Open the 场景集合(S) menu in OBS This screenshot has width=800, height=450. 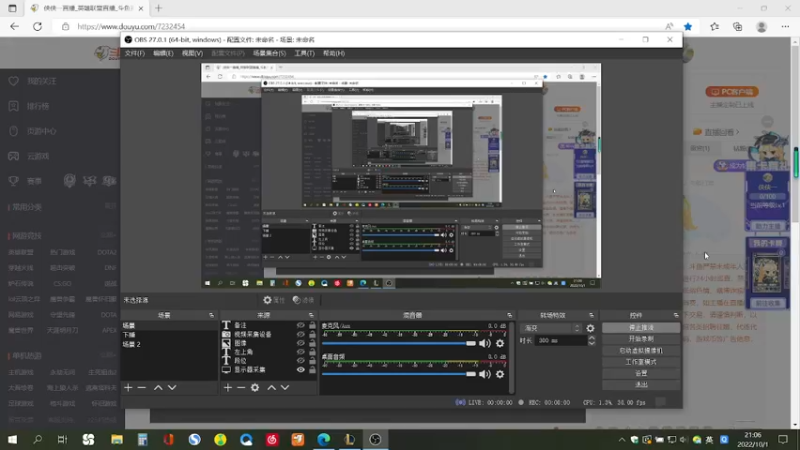pos(269,53)
